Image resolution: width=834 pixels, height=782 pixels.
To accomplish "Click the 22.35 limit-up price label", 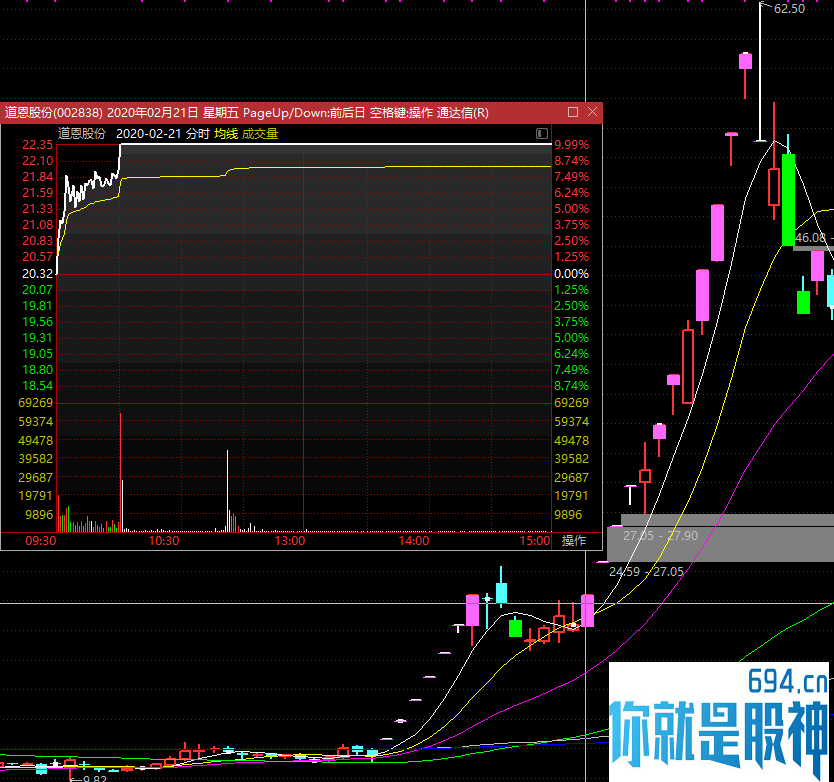I will click(x=37, y=145).
